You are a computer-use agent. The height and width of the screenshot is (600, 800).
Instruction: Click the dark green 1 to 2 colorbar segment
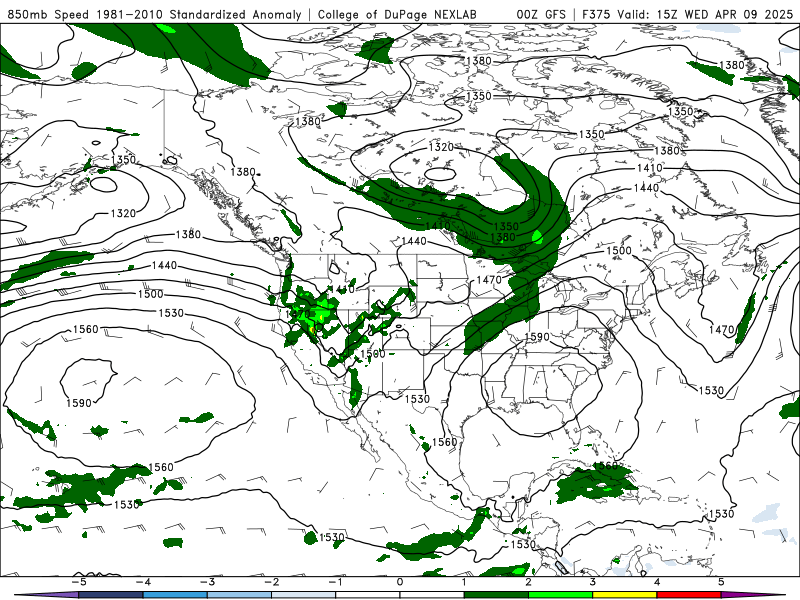pos(496,595)
